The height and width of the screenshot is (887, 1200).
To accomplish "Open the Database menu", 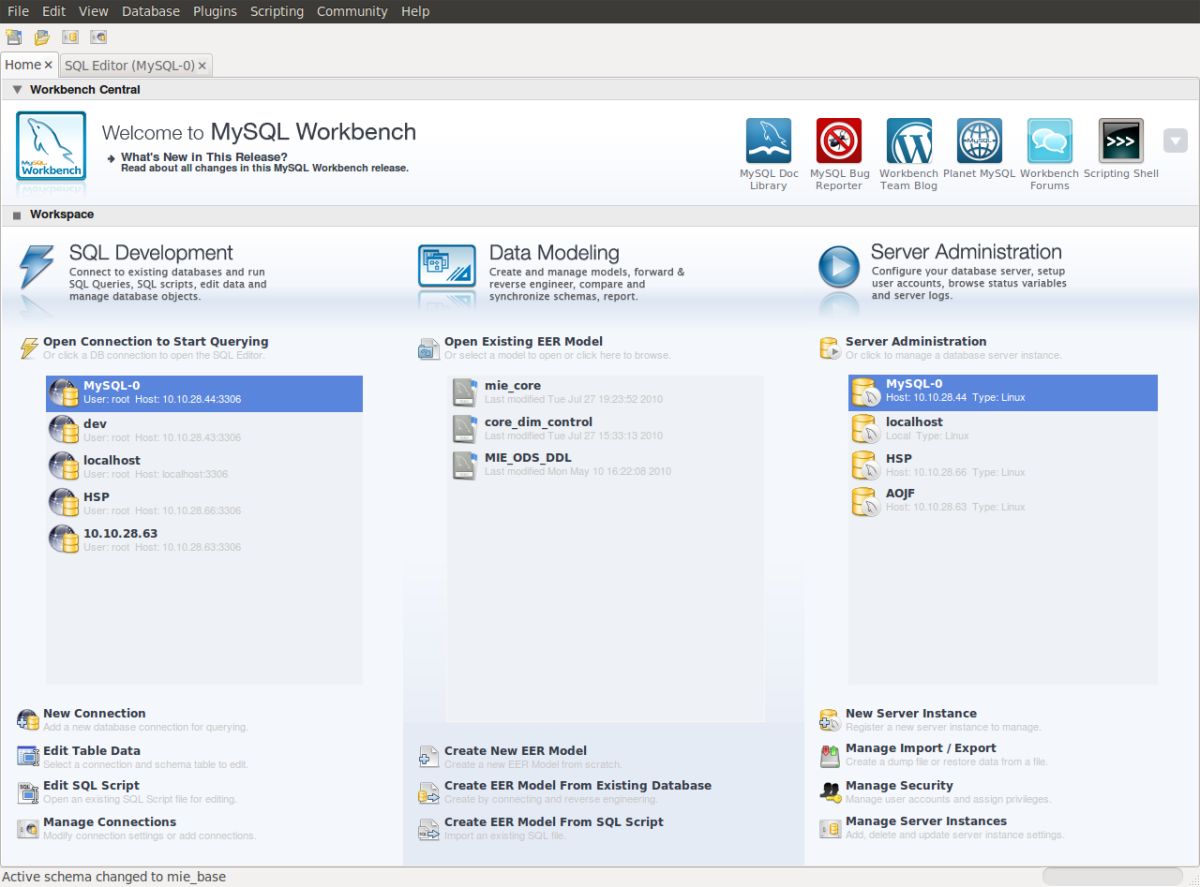I will coord(151,11).
